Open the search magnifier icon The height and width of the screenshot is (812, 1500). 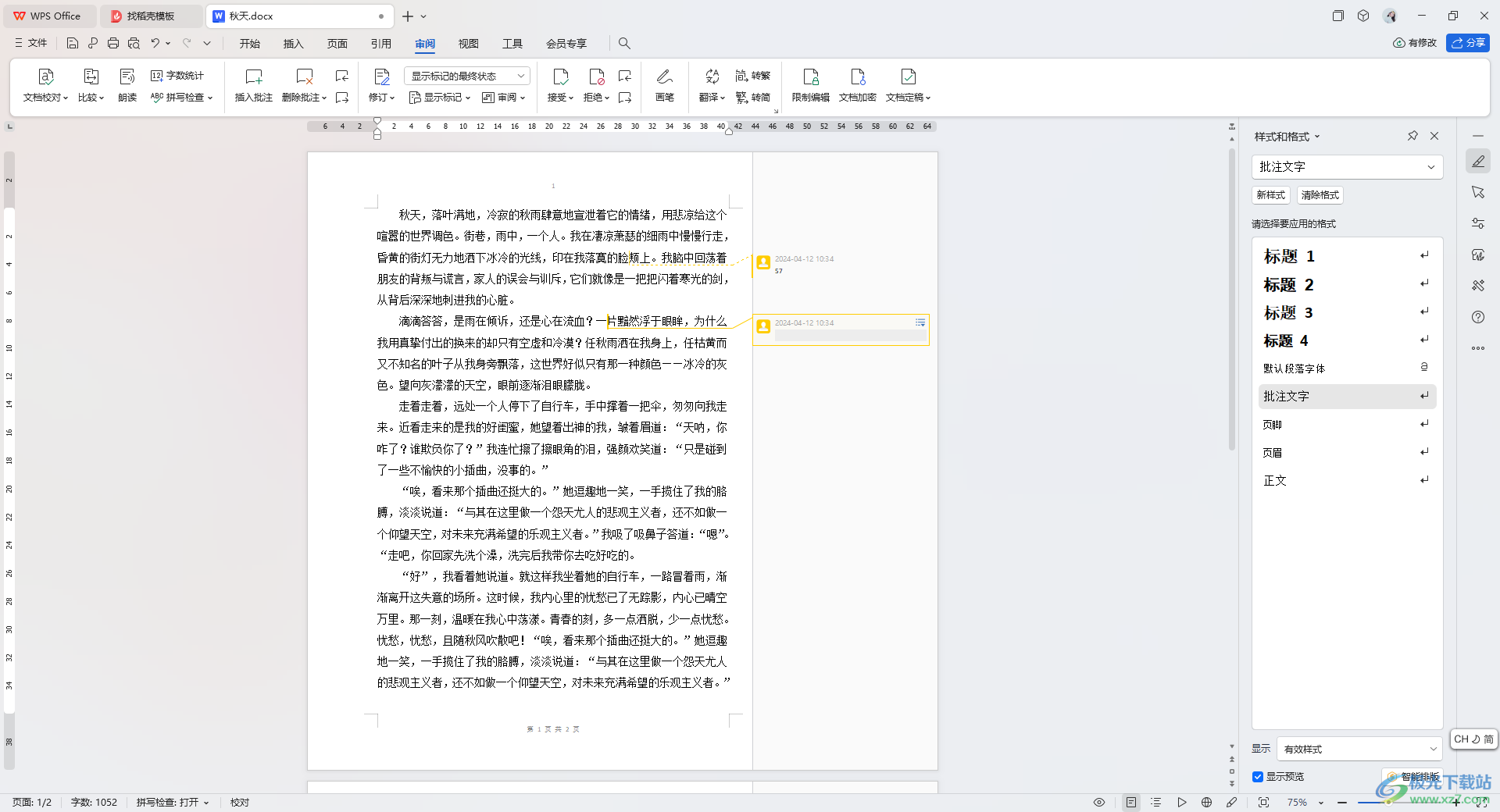[624, 44]
